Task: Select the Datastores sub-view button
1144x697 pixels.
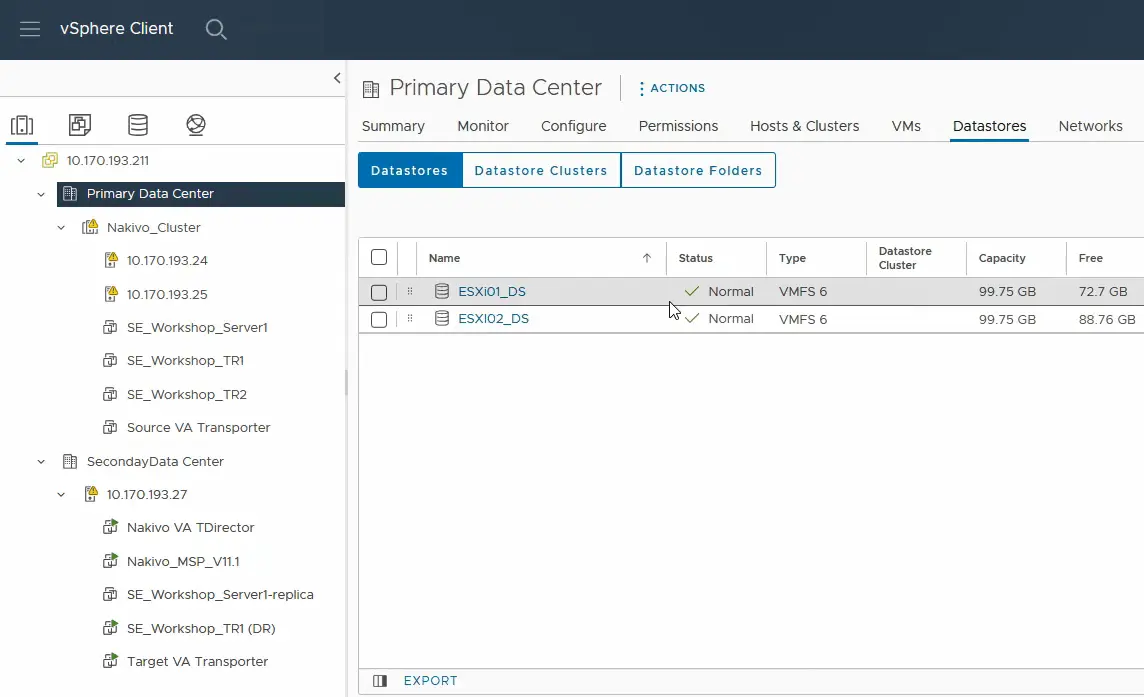Action: coord(410,170)
